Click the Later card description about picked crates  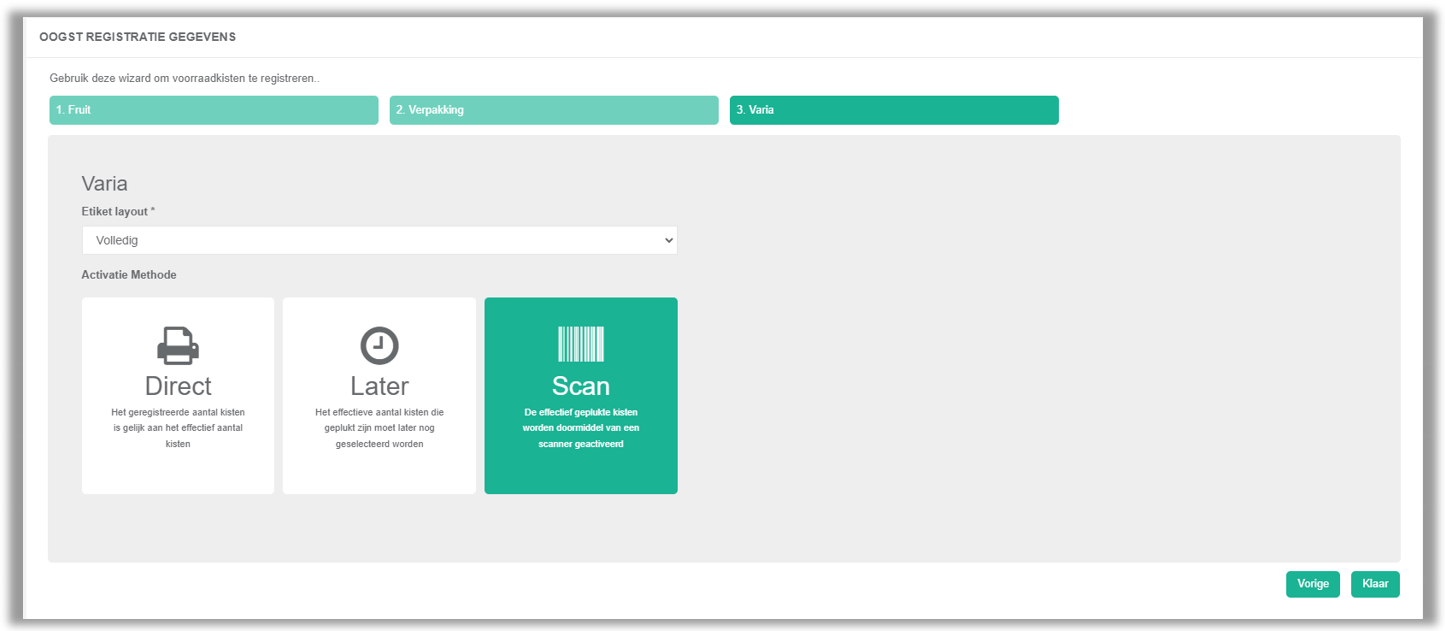[x=379, y=428]
